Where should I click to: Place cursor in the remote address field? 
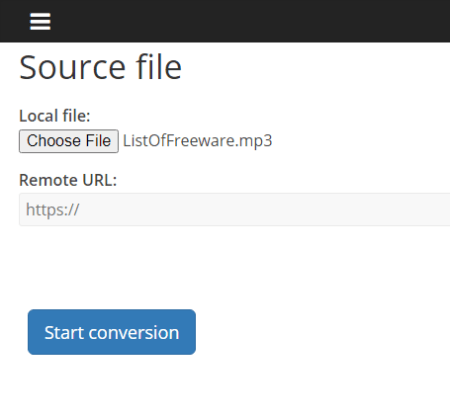click(234, 209)
